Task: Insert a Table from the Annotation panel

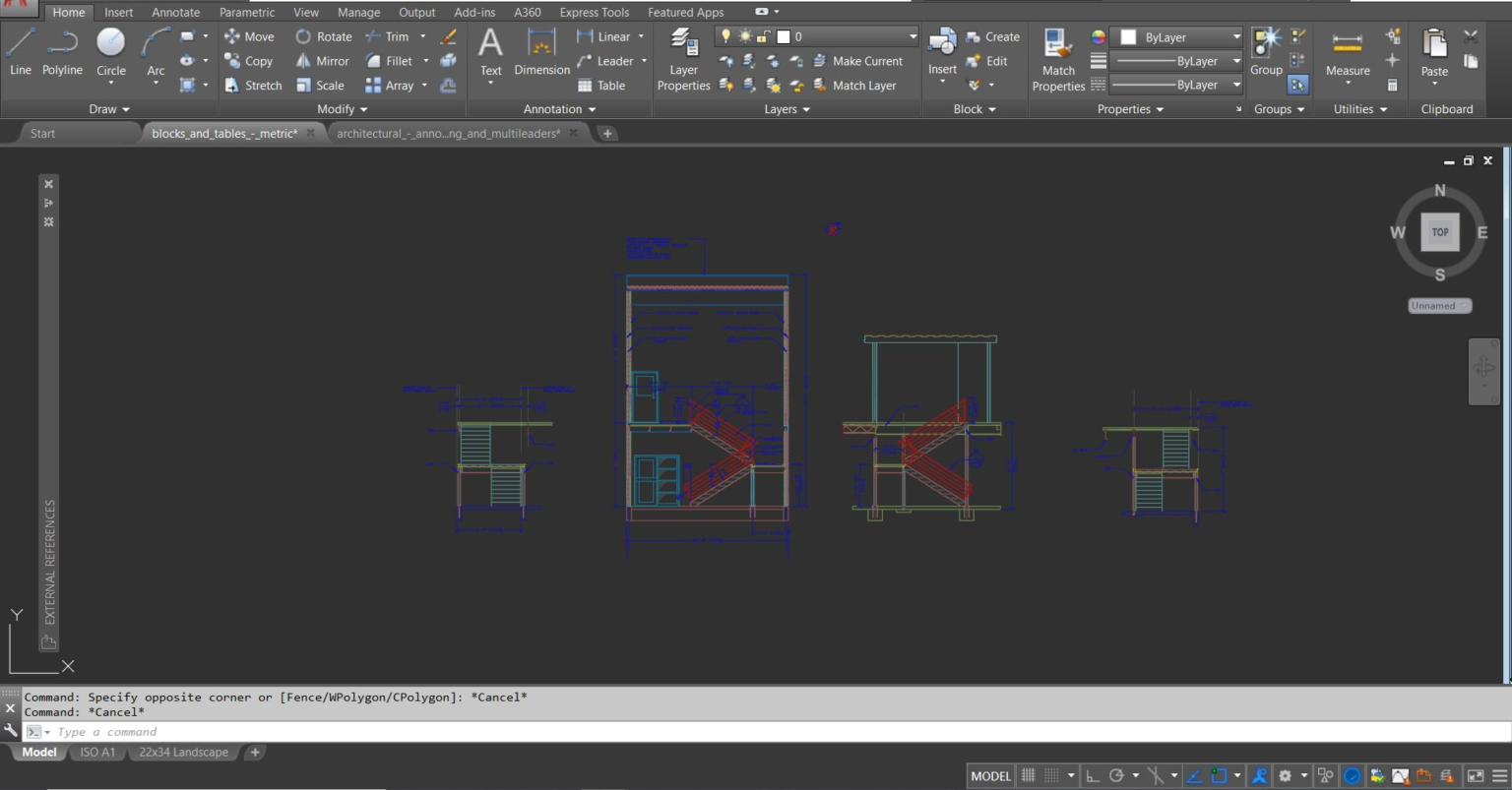Action: tap(603, 86)
